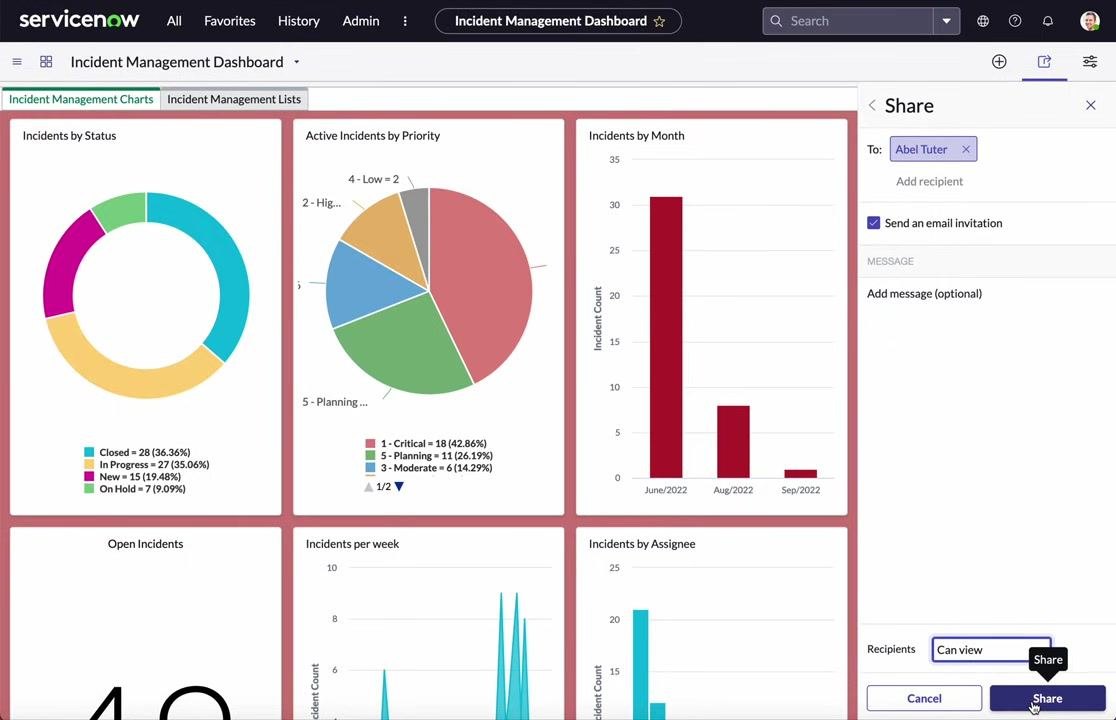Switch to Incident Management Charts tab

(81, 99)
